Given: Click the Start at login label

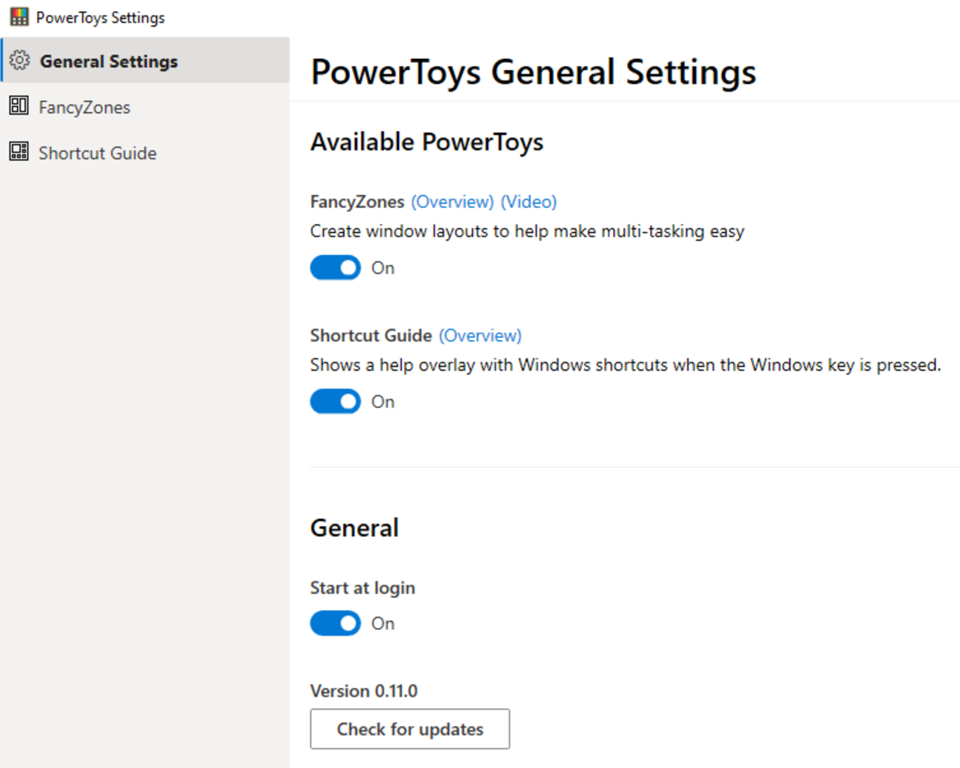Looking at the screenshot, I should [362, 588].
